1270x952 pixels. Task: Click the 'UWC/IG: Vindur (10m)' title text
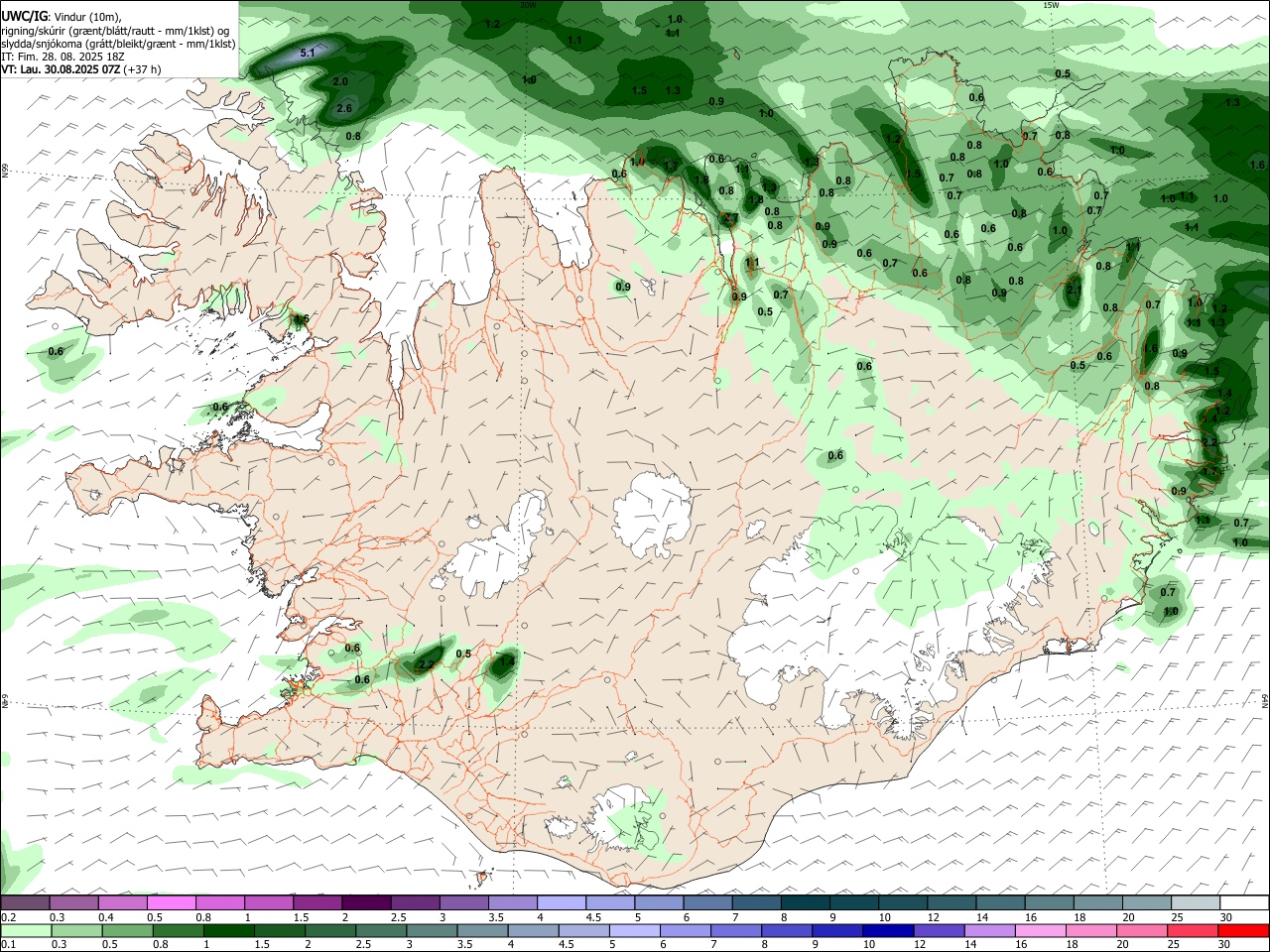pyautogui.click(x=62, y=15)
